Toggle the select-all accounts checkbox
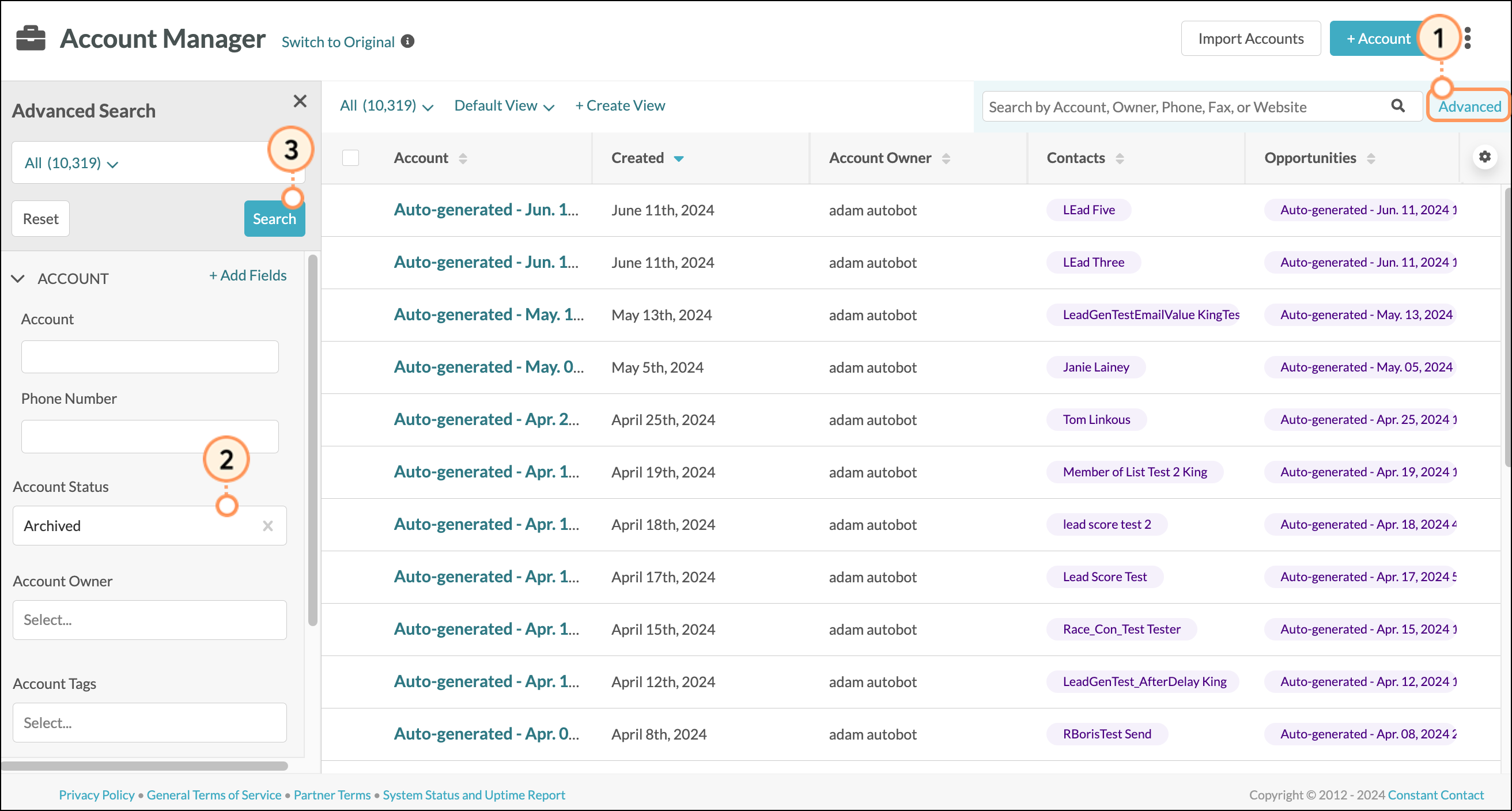This screenshot has height=811, width=1512. [x=350, y=158]
